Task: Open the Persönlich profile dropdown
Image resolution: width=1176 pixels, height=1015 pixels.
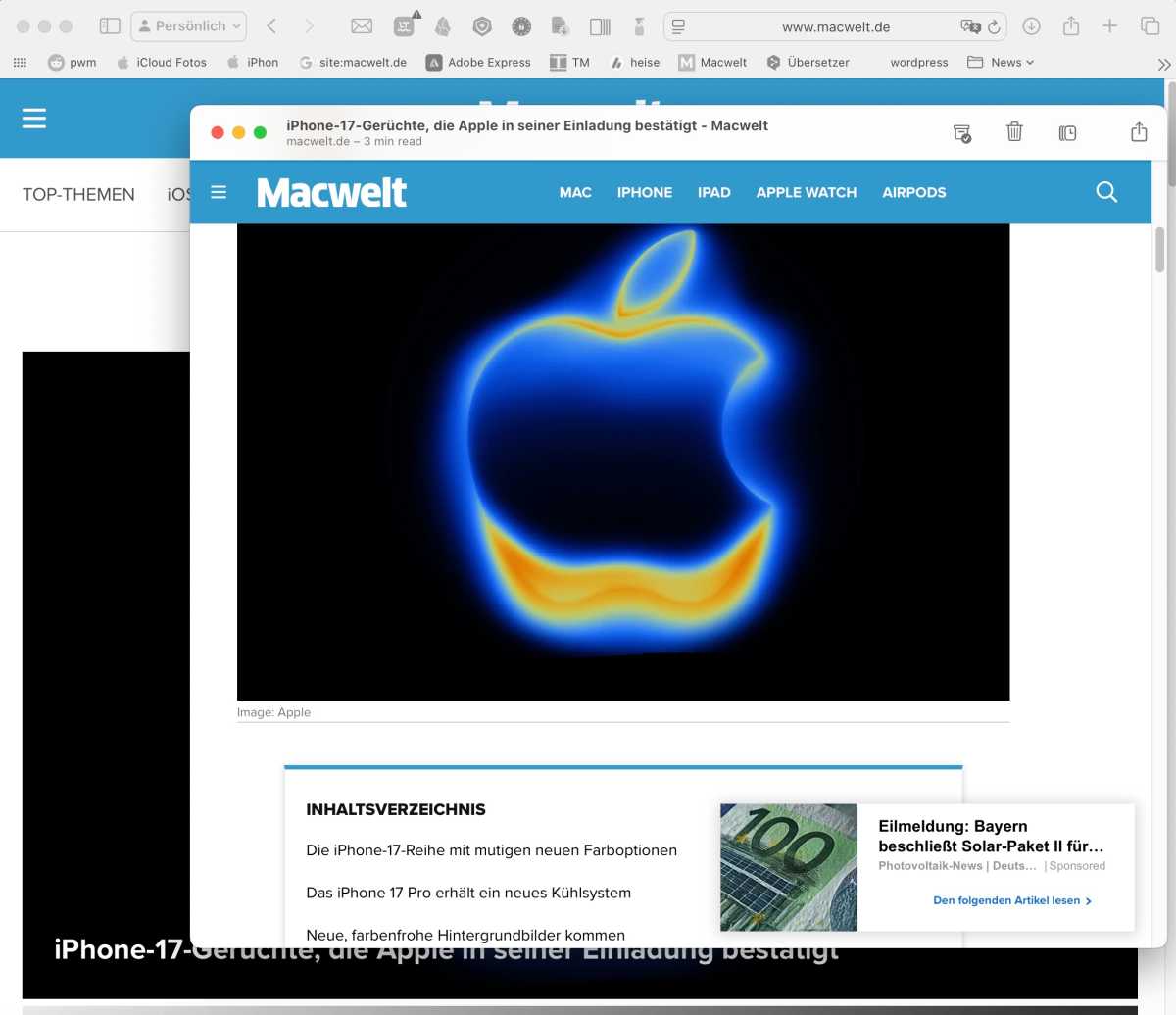Action: [189, 26]
